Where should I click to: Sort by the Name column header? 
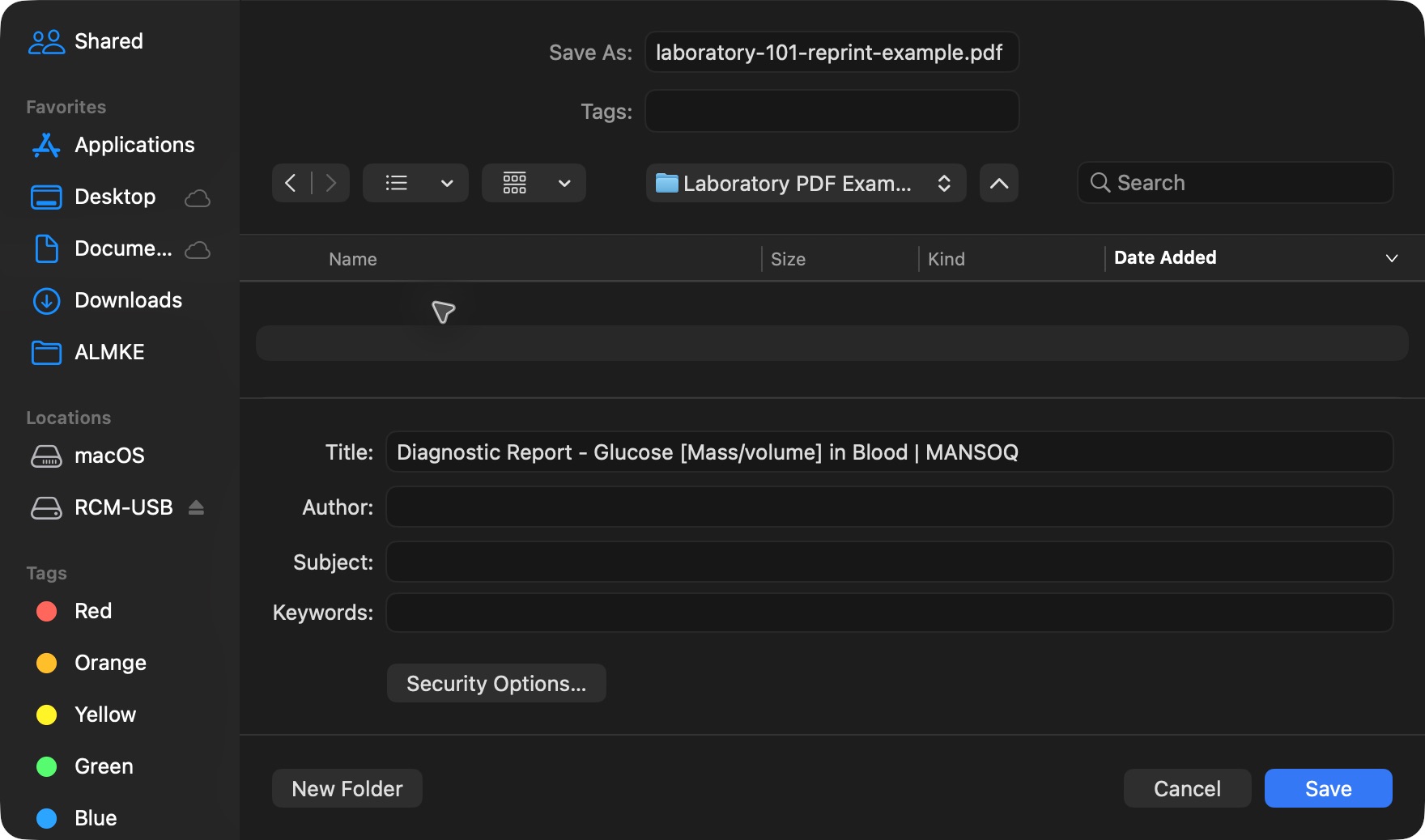[x=353, y=259]
